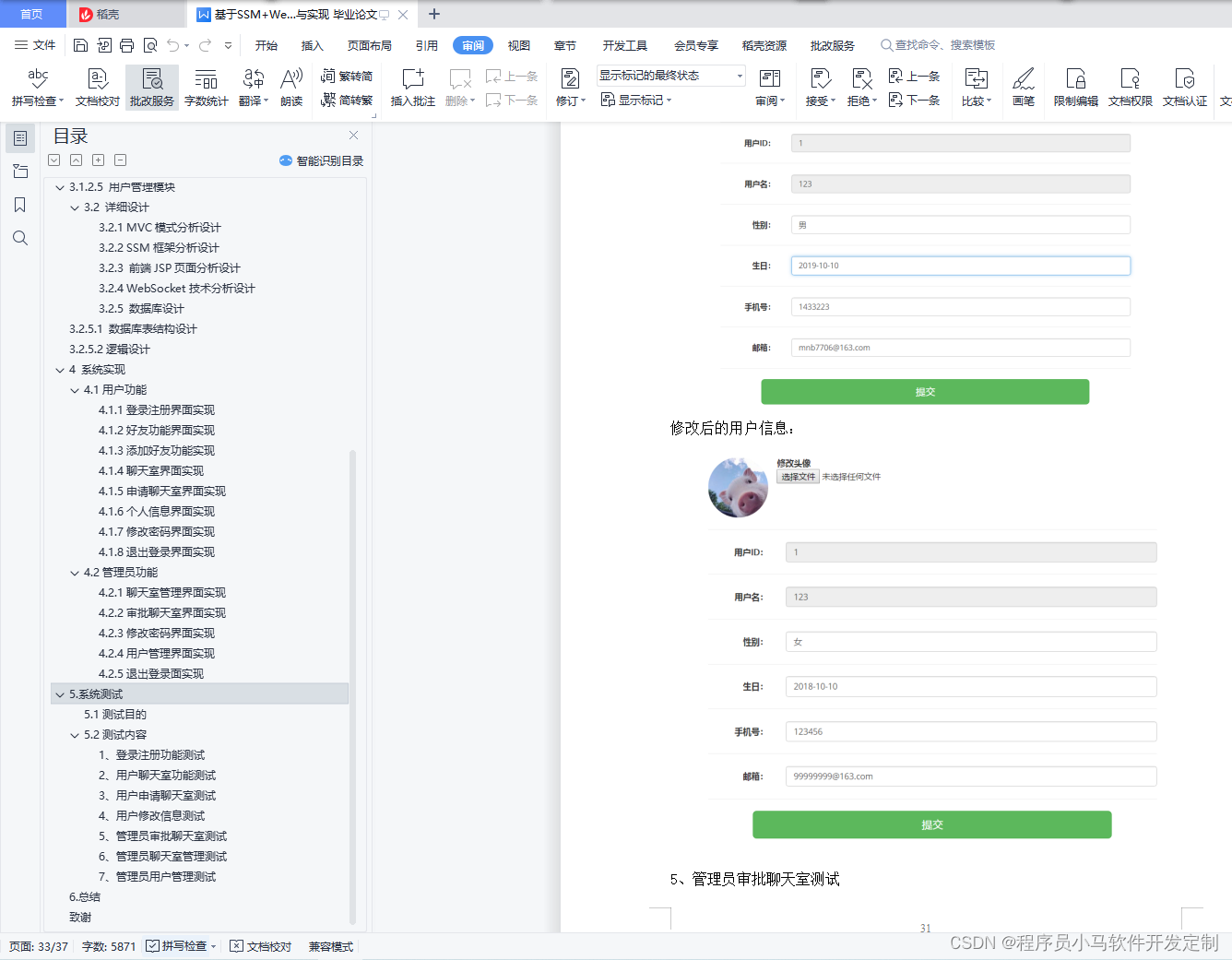
Task: Open the 批改服务 correction tool
Action: click(x=150, y=88)
